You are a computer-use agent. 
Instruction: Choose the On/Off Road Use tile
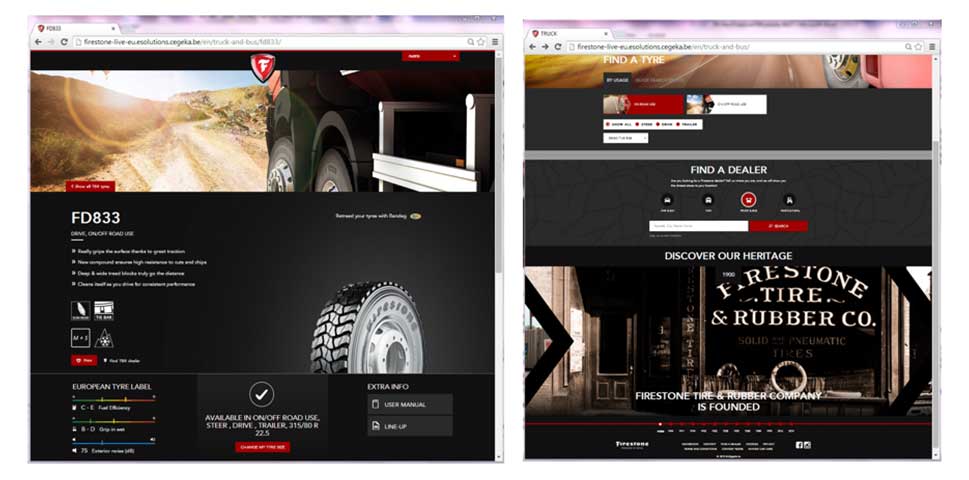coord(726,104)
